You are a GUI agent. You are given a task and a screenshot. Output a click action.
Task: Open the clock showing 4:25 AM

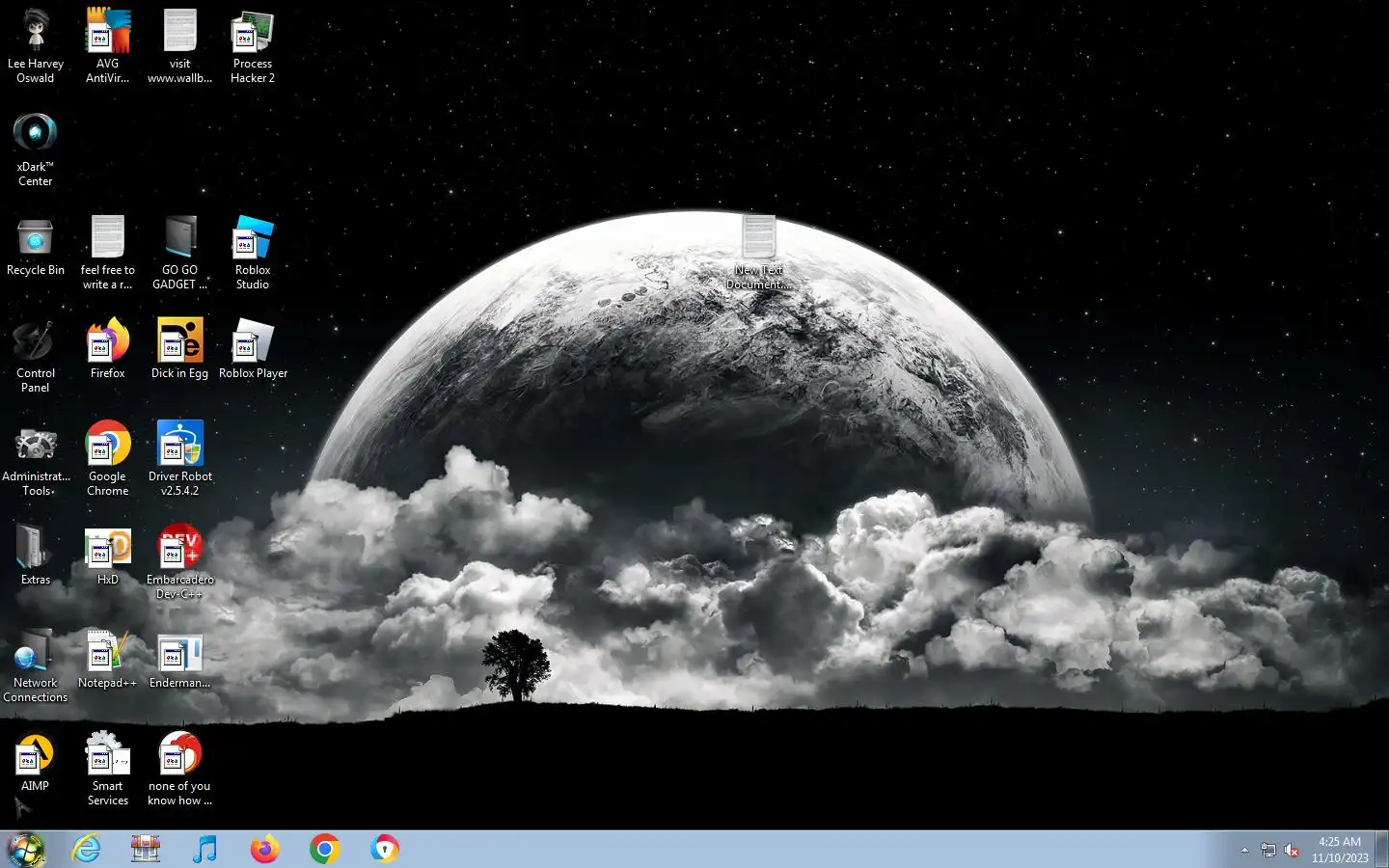pyautogui.click(x=1340, y=850)
